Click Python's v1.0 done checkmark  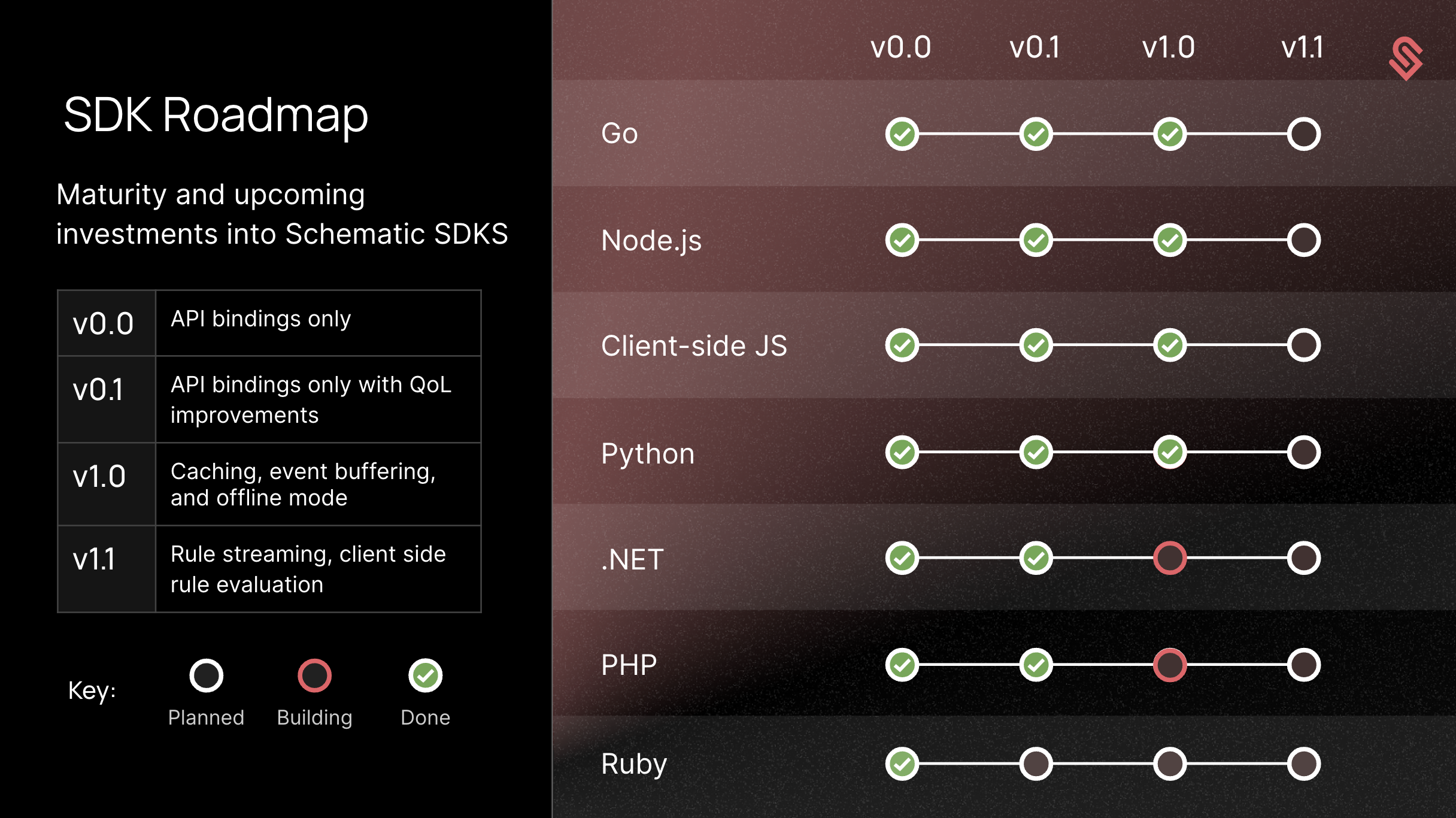1170,452
